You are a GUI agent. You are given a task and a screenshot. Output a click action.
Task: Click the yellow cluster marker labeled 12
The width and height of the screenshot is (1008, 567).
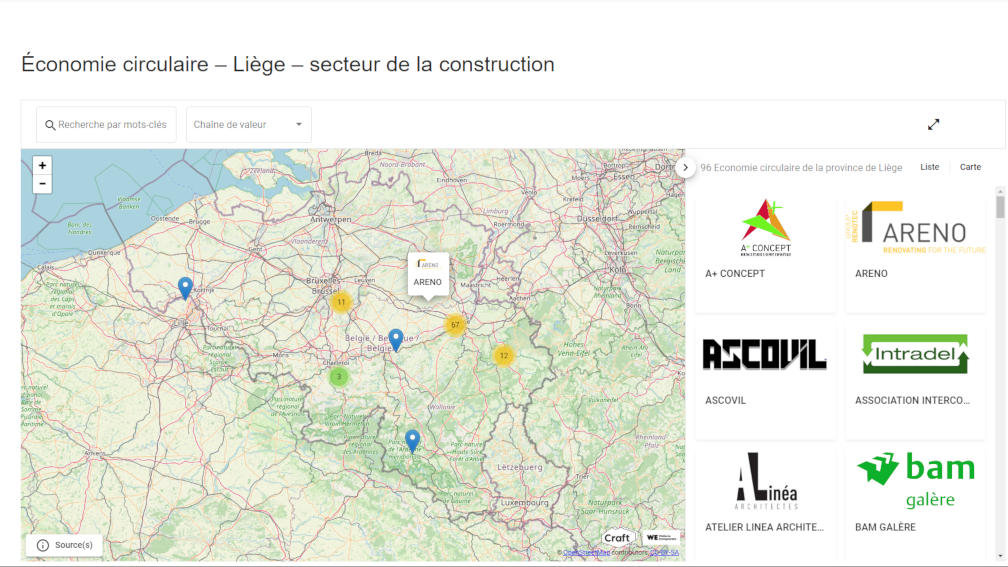click(503, 356)
